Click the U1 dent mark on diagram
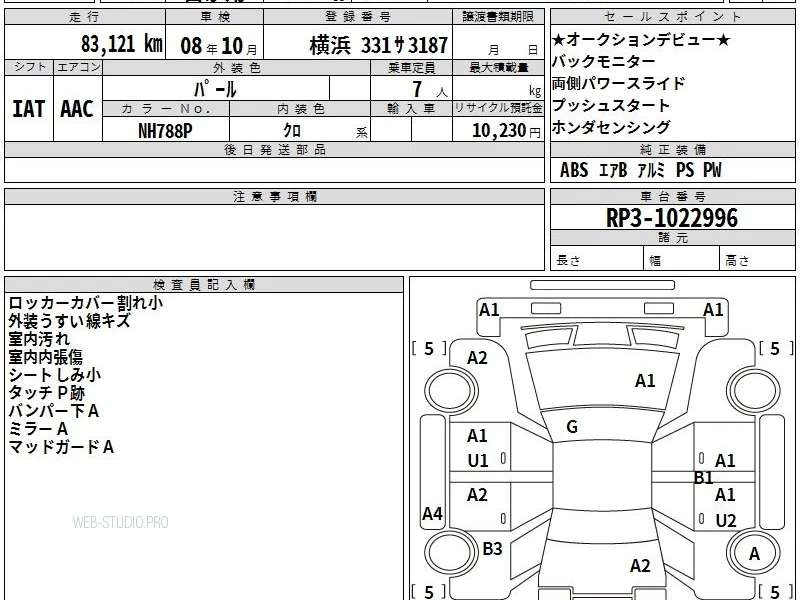 click(x=478, y=461)
